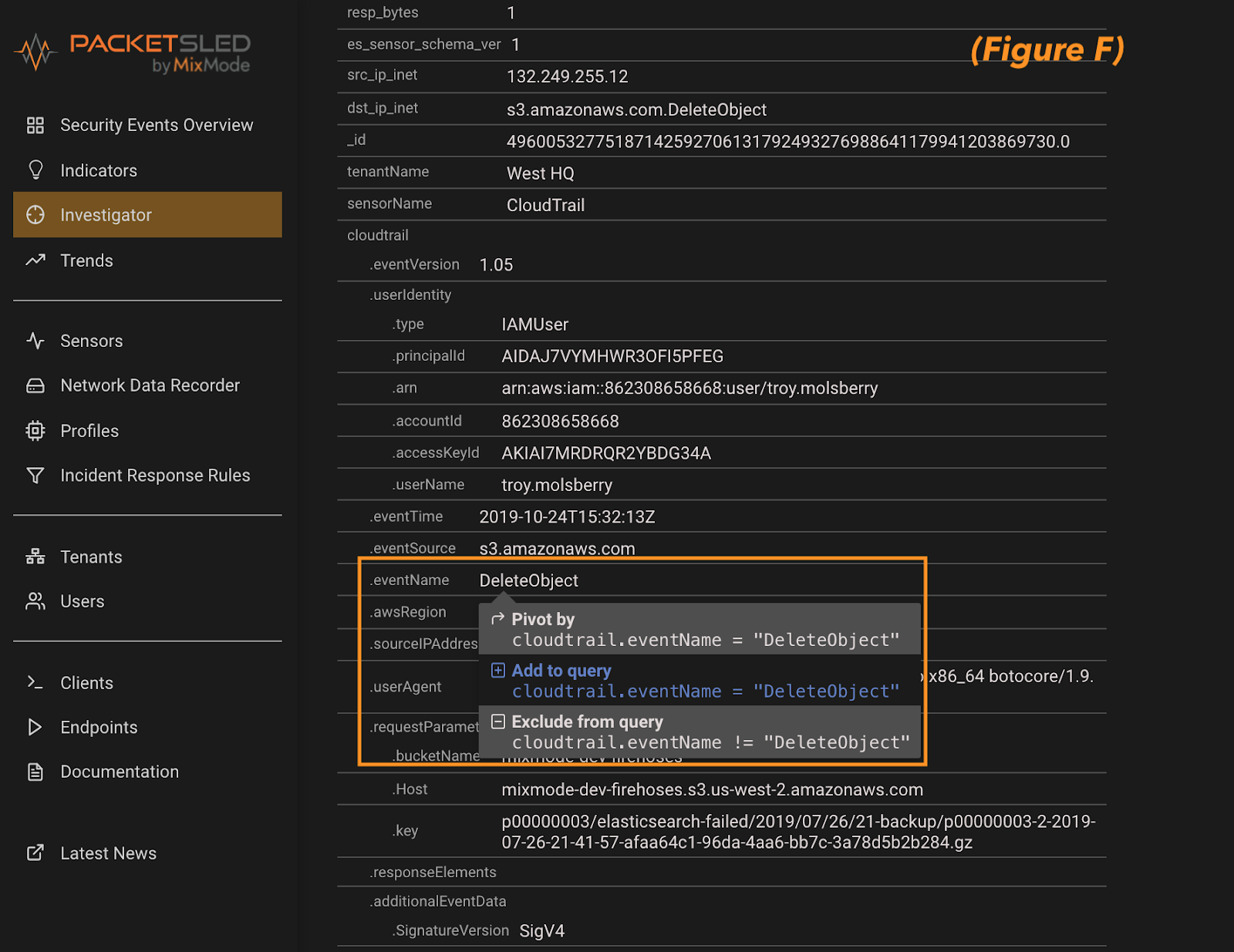Viewport: 1234px width, 952px height.
Task: Click the SignatureVersion value SigV4
Action: click(541, 931)
